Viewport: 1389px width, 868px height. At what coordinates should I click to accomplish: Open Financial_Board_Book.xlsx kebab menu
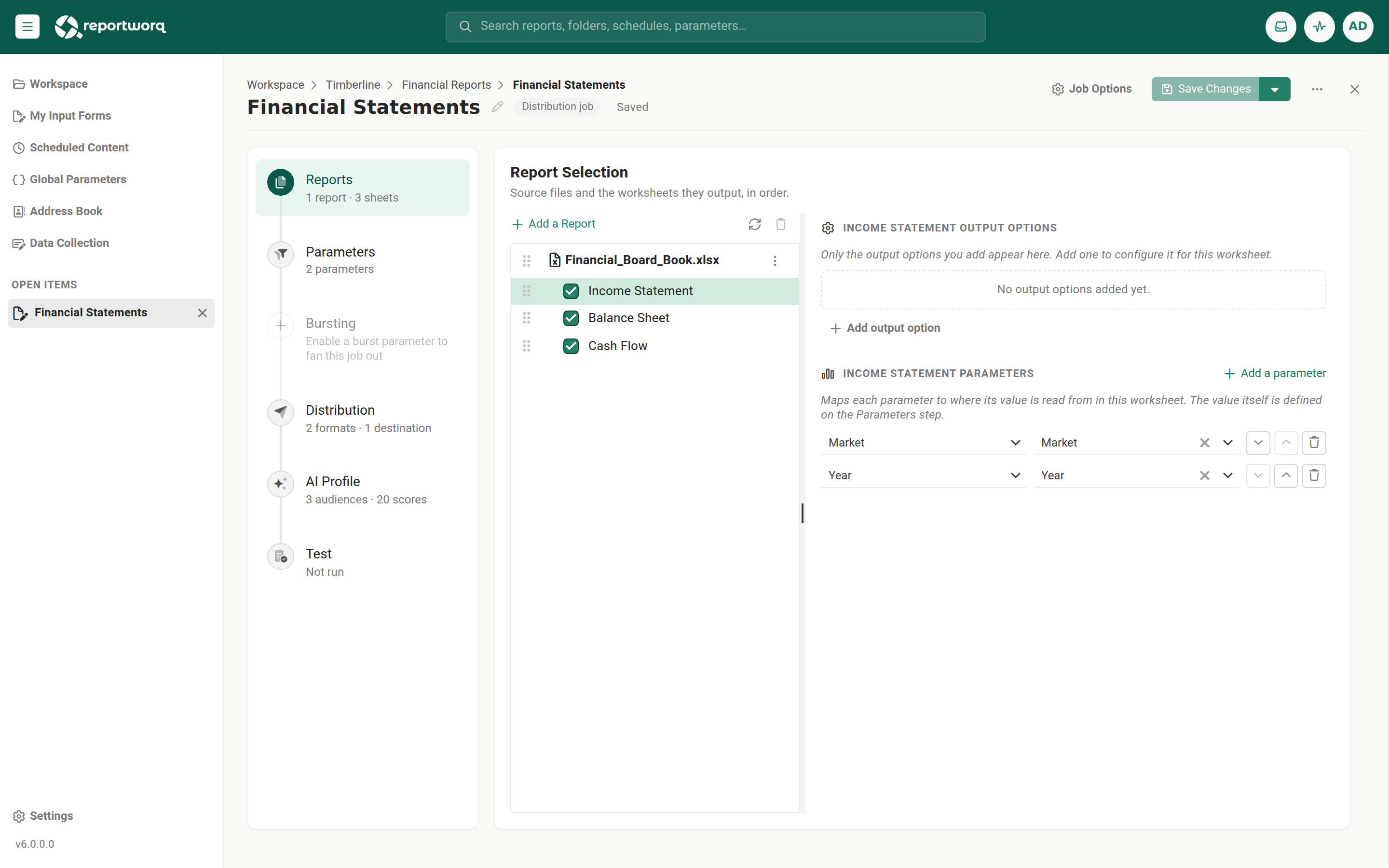[775, 260]
